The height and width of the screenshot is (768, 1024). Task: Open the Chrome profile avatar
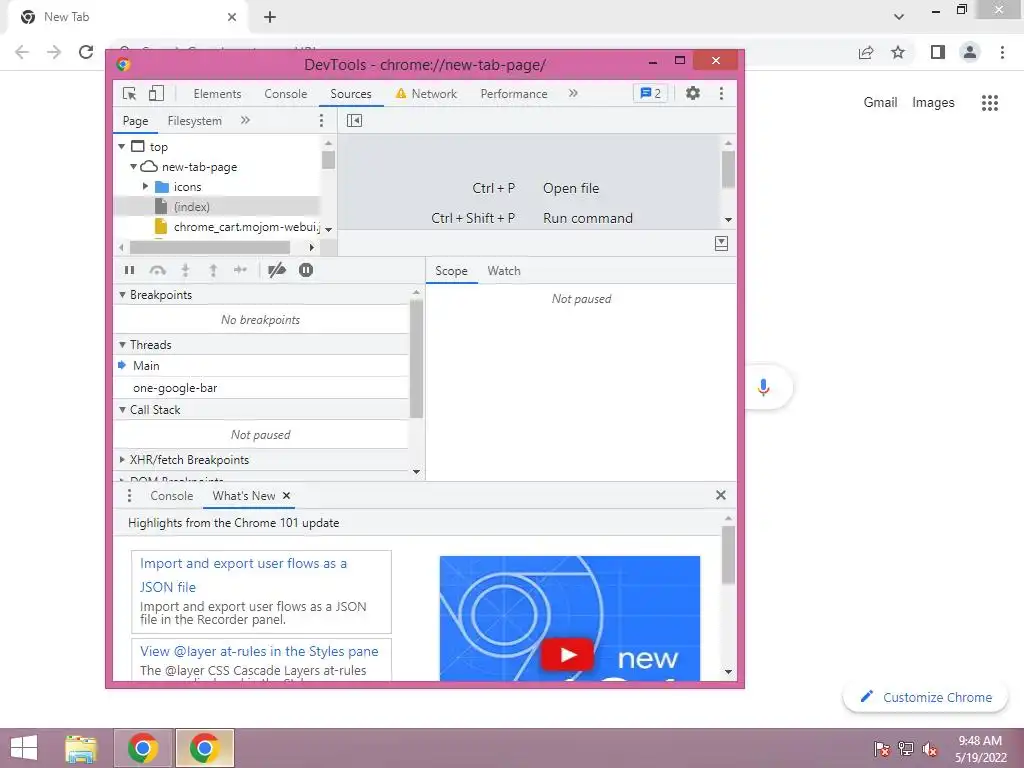tap(970, 52)
